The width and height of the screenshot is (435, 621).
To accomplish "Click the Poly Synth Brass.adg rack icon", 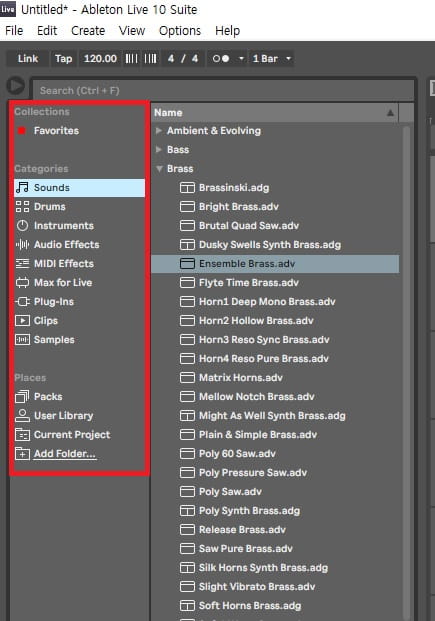I will (187, 511).
